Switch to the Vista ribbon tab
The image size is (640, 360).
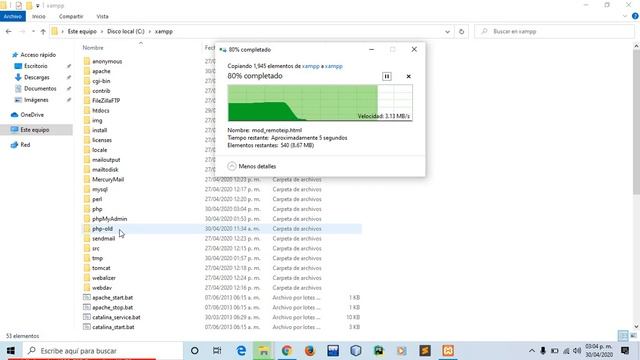(102, 16)
